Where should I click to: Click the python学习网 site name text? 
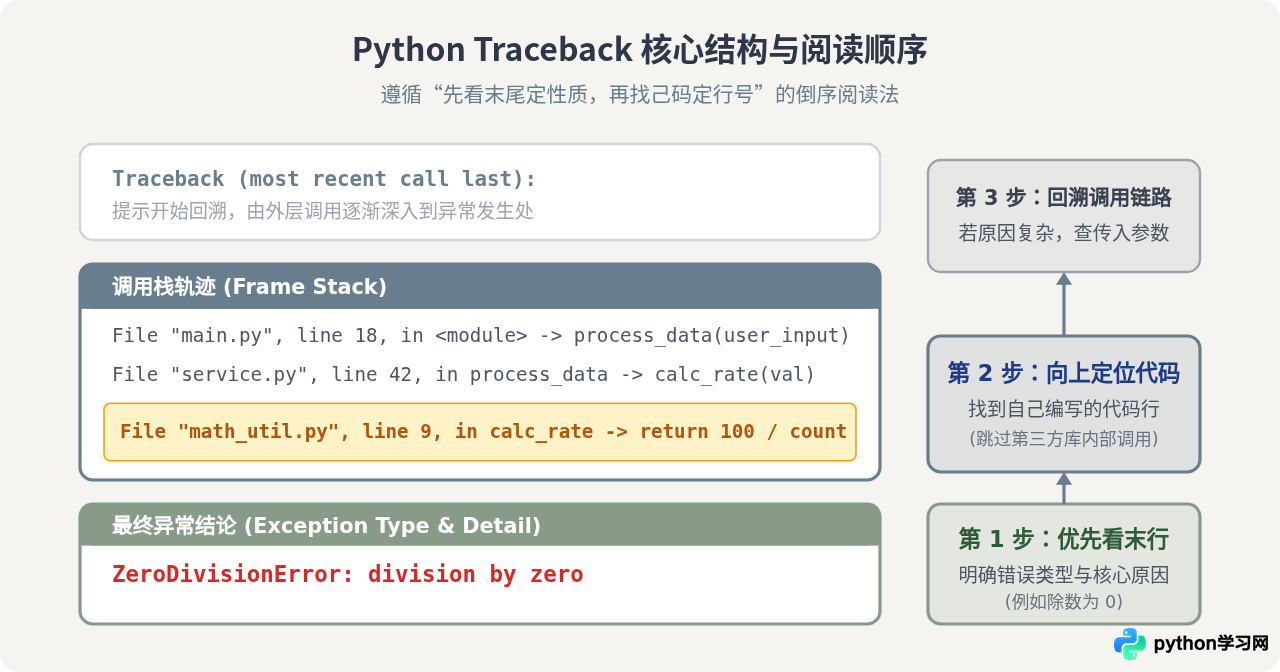[x=1211, y=644]
